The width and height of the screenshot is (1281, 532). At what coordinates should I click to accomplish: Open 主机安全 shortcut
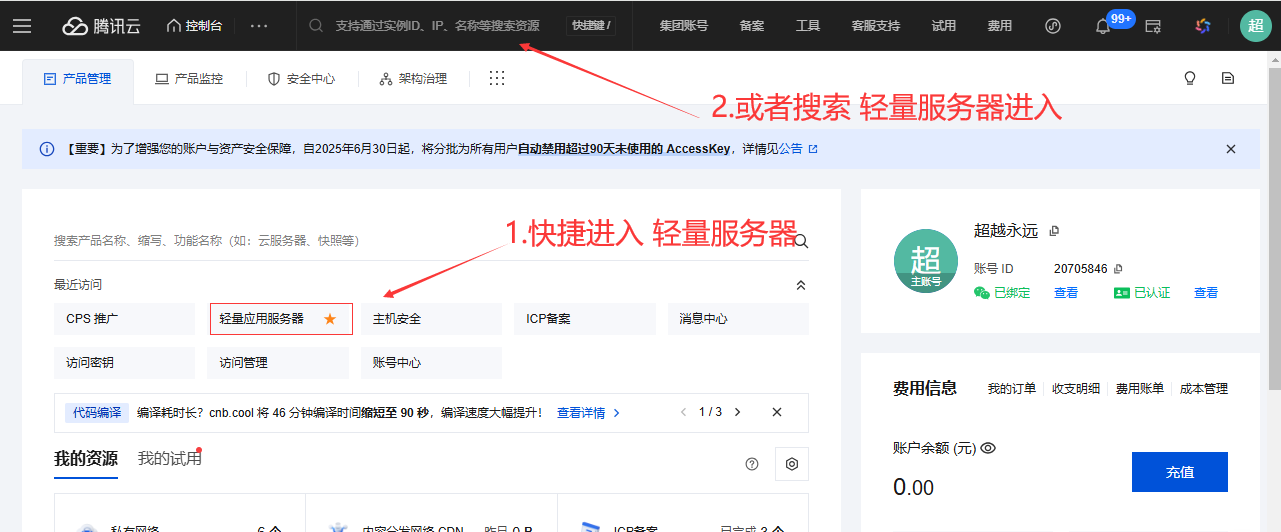coord(431,319)
